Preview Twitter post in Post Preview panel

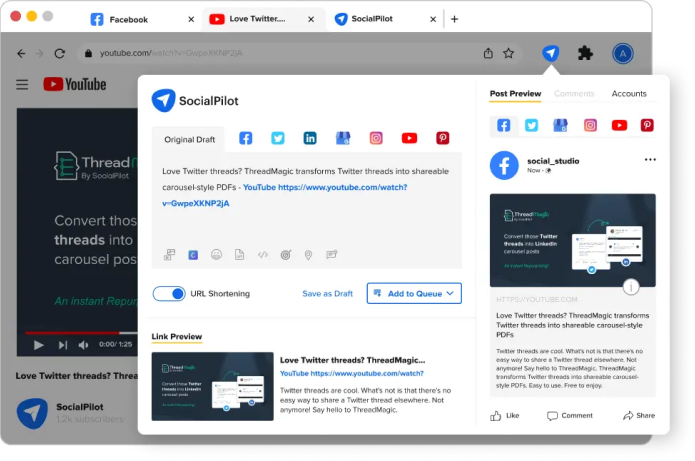click(531, 125)
